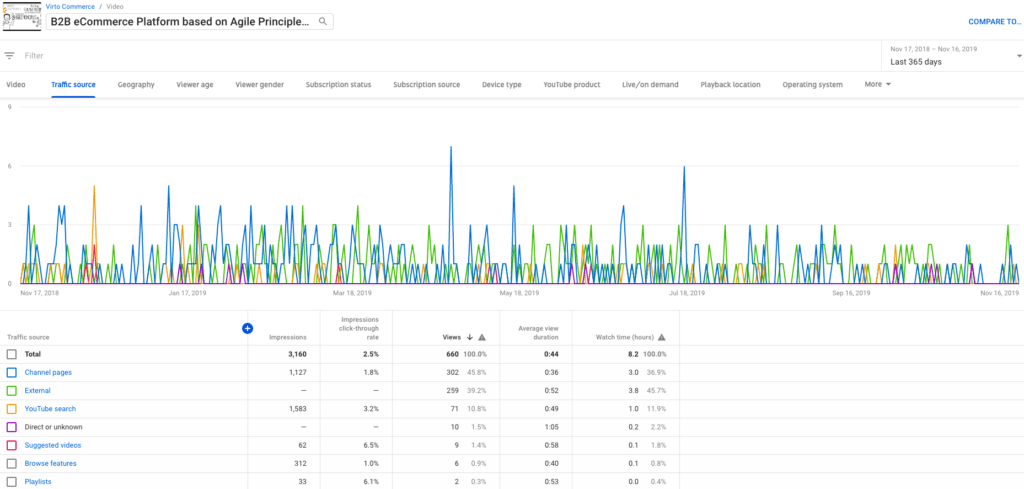Click the blue plus add-metric icon

tap(248, 328)
